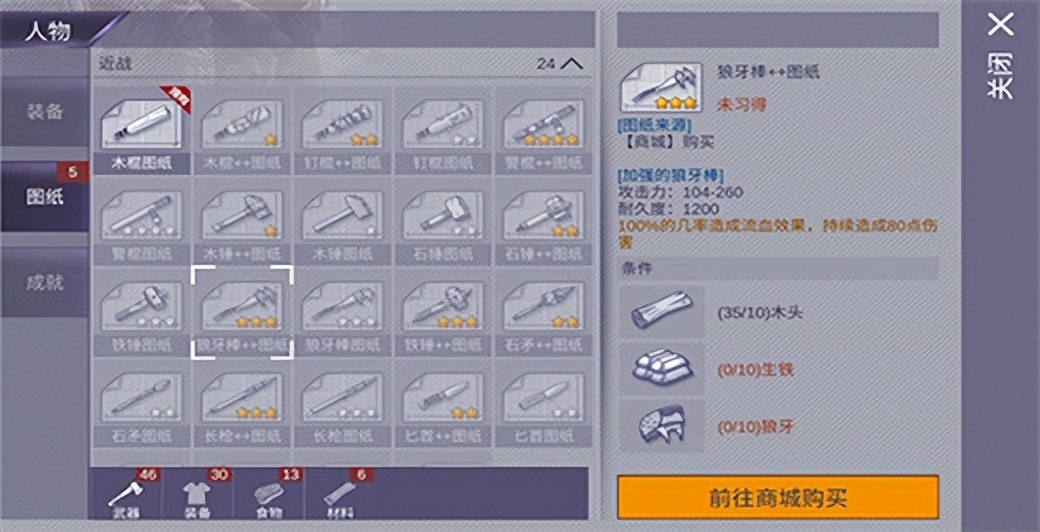The height and width of the screenshot is (532, 1040).
Task: Open the 武器 axe category icon
Action: [125, 494]
